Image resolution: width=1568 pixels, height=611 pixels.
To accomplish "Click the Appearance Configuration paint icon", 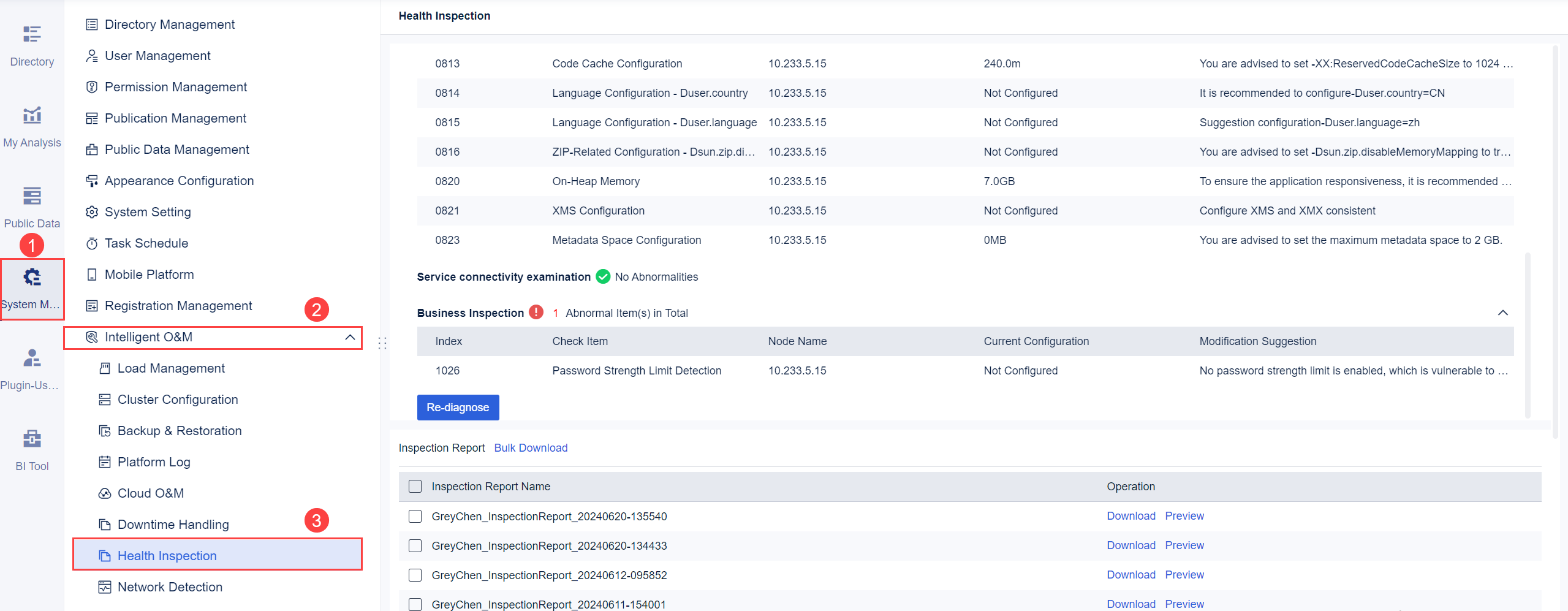I will [x=92, y=181].
